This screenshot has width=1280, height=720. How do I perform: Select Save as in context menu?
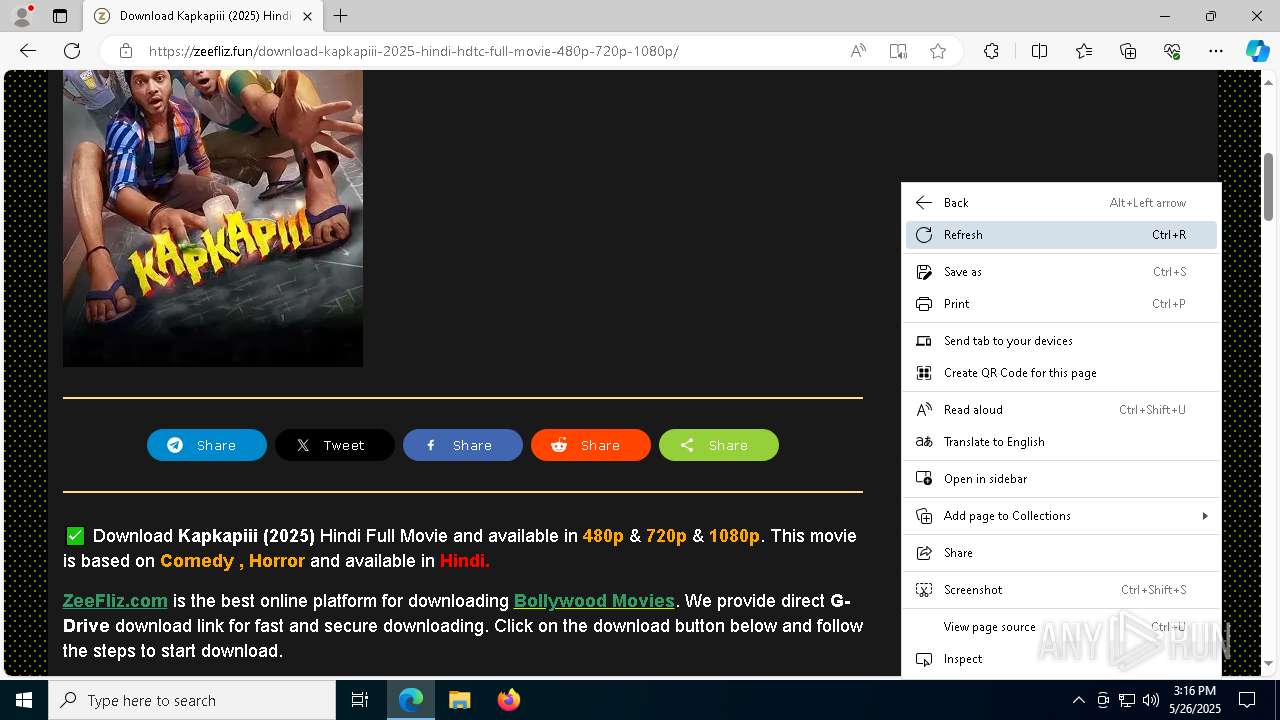coord(1061,272)
